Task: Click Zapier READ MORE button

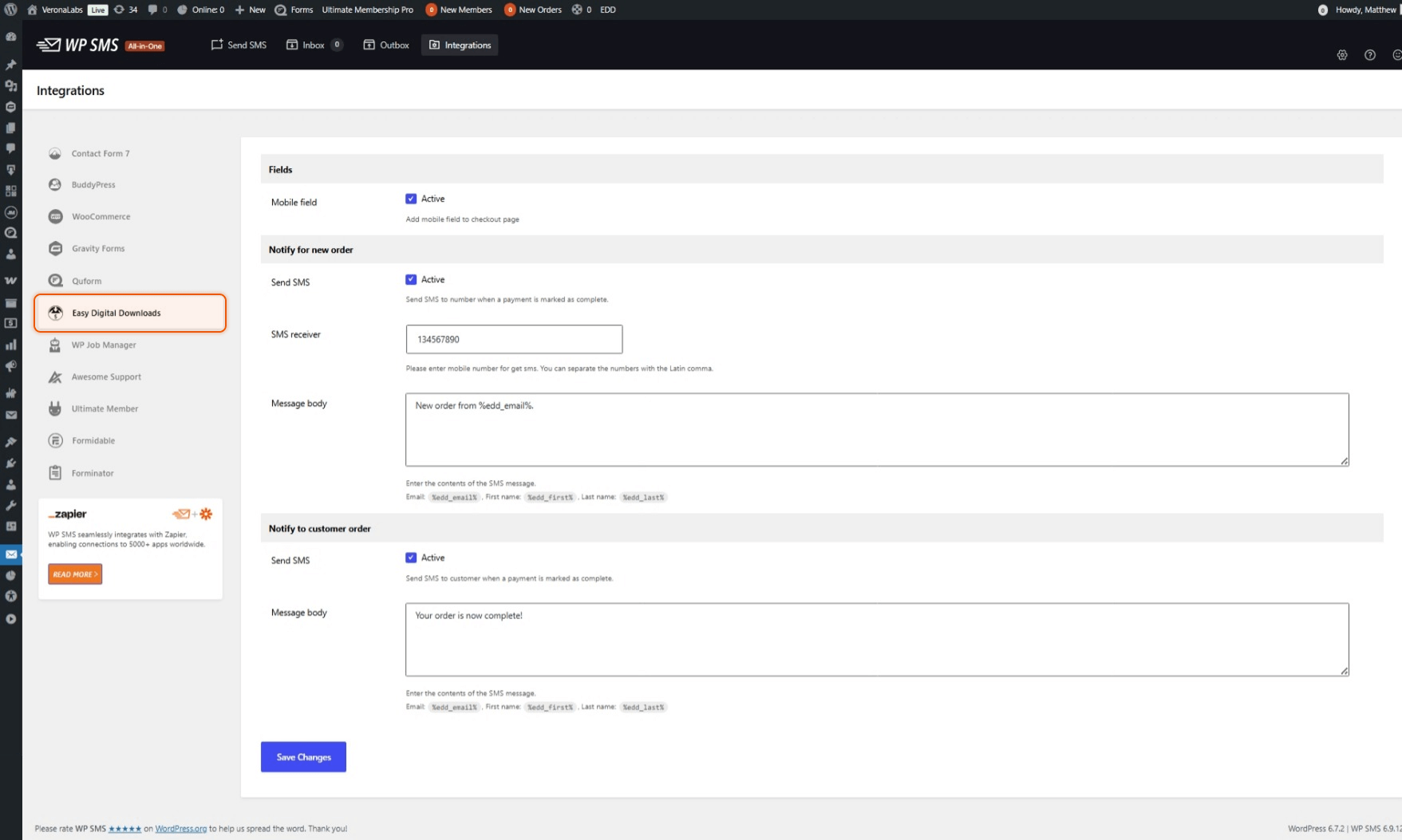Action: tap(75, 574)
